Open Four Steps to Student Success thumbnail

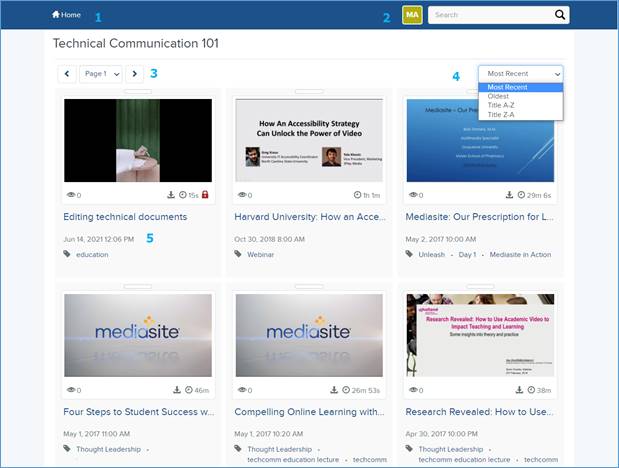[138, 335]
